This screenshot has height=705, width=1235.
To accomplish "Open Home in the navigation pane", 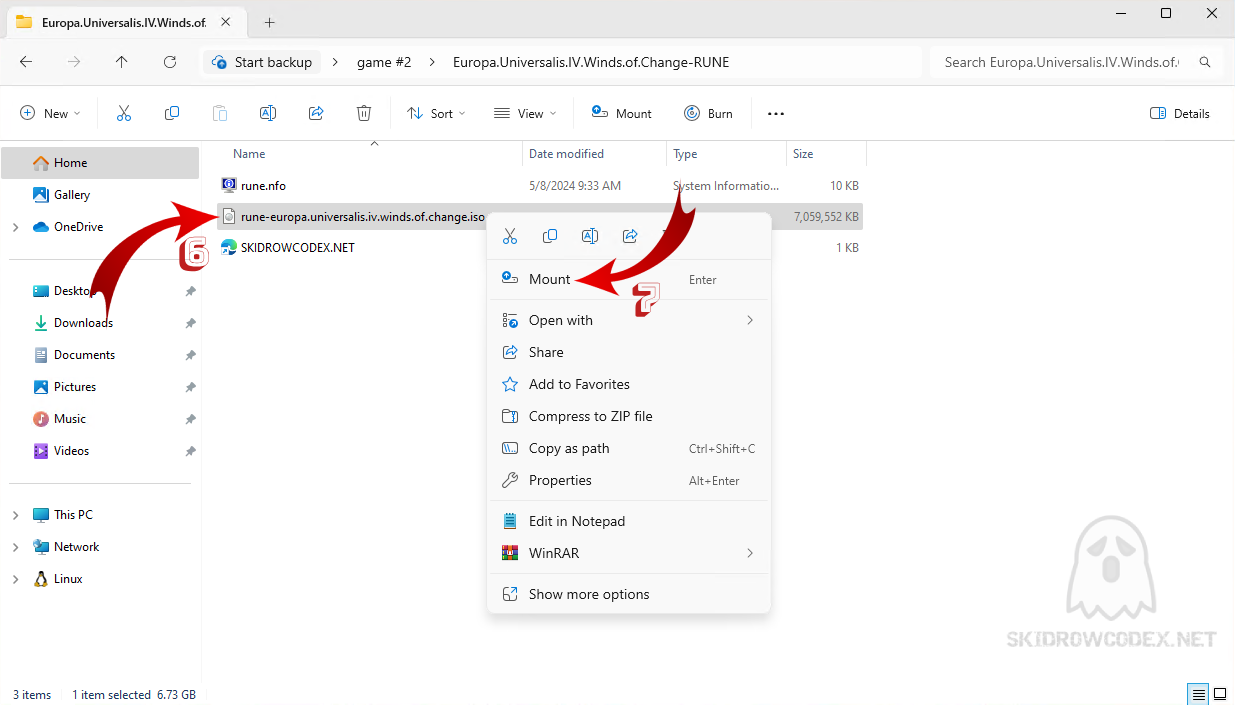I will click(100, 163).
